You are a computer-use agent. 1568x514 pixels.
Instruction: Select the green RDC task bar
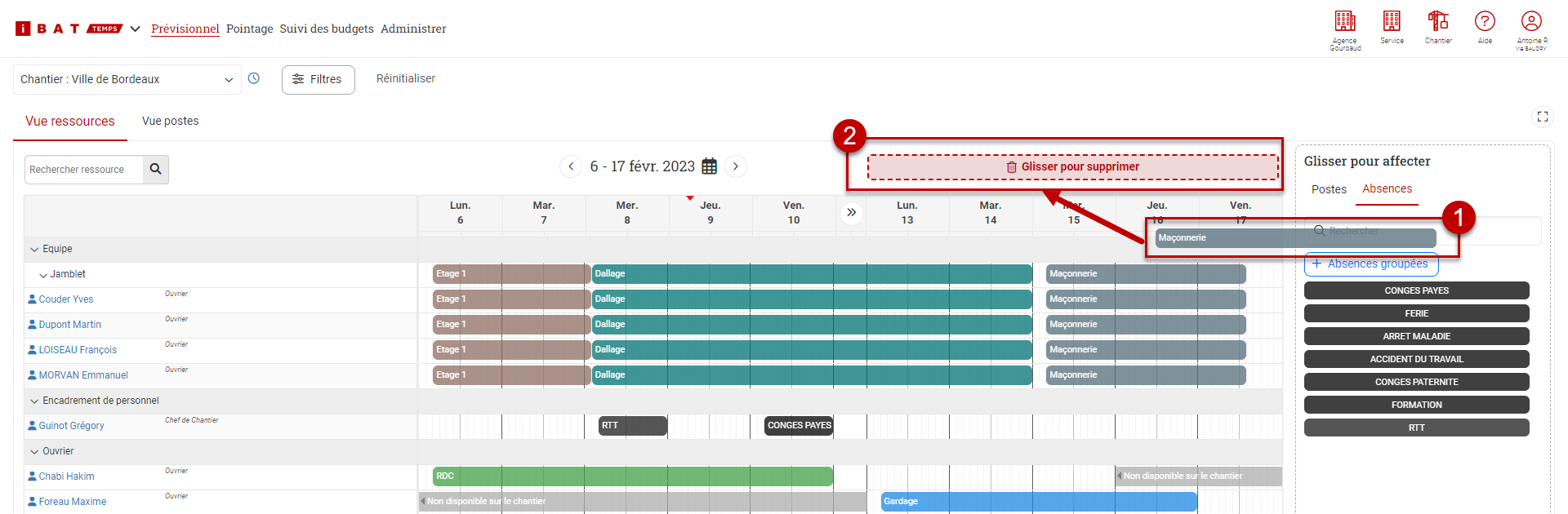(x=632, y=476)
